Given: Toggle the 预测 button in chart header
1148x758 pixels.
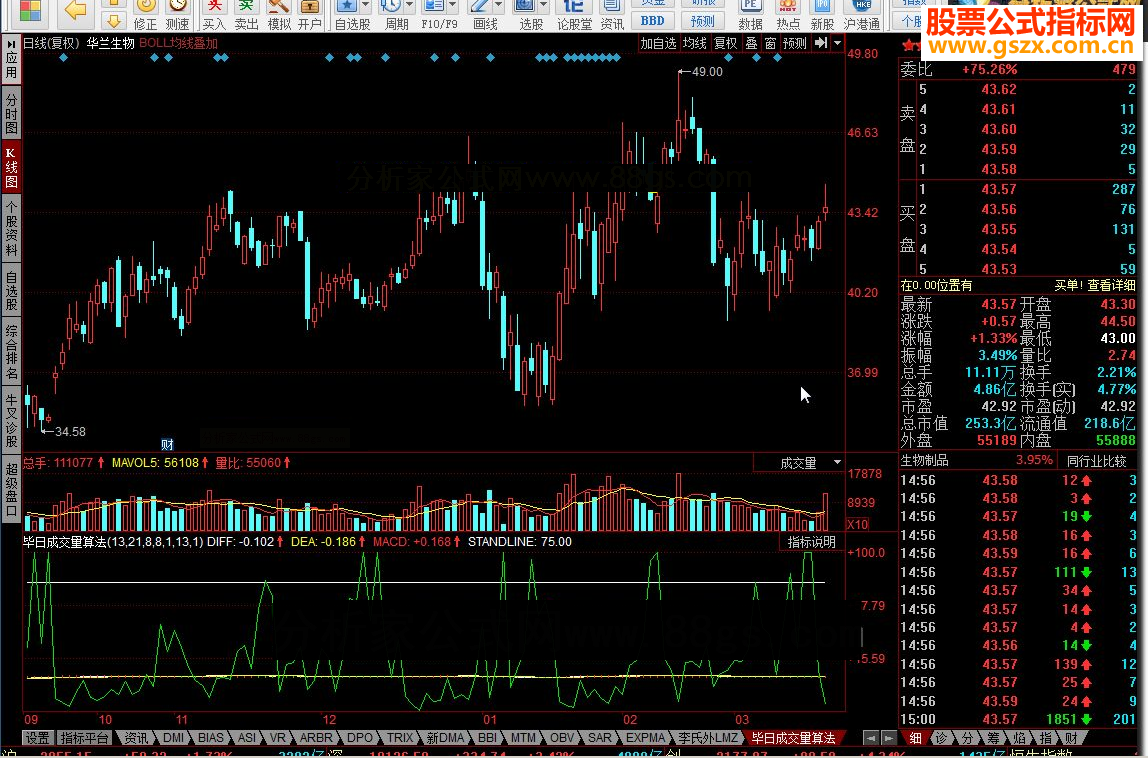Looking at the screenshot, I should point(794,43).
